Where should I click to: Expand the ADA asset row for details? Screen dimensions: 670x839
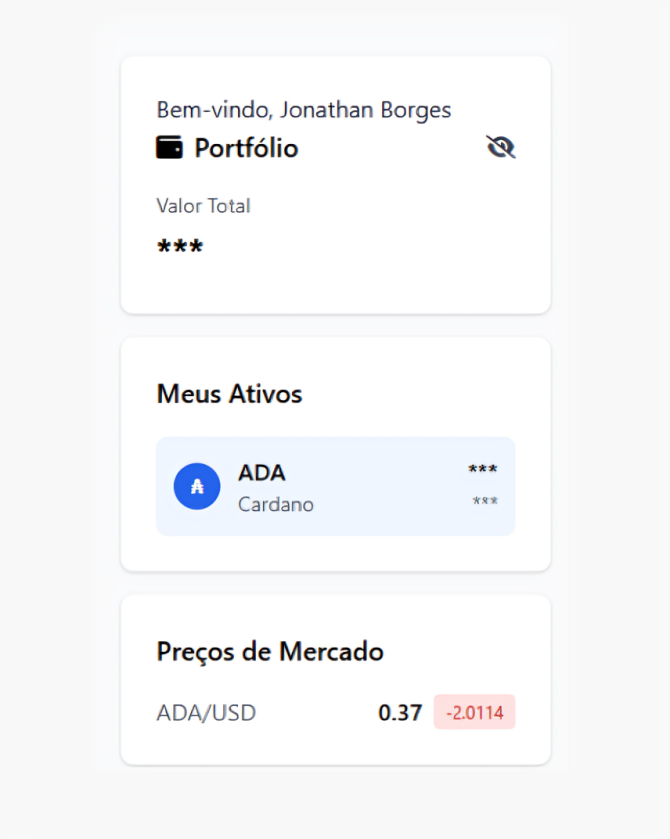pyautogui.click(x=335, y=486)
